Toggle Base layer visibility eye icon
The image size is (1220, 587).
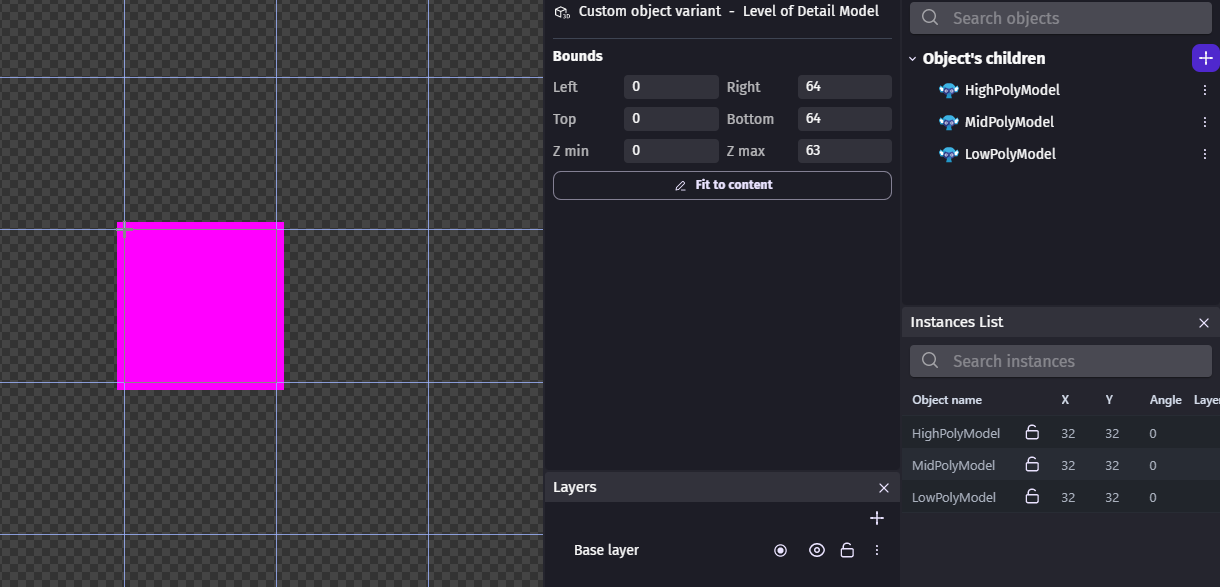[817, 550]
